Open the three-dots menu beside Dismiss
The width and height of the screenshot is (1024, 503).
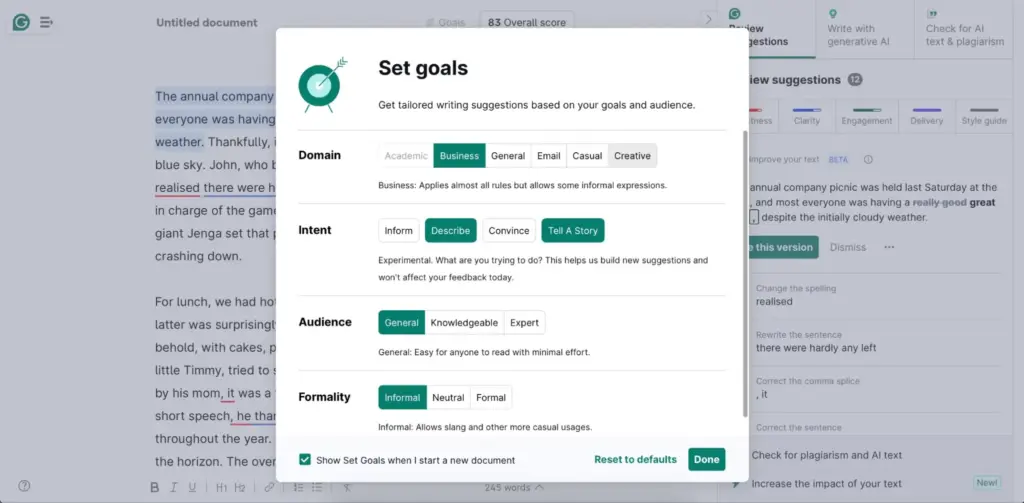click(889, 247)
